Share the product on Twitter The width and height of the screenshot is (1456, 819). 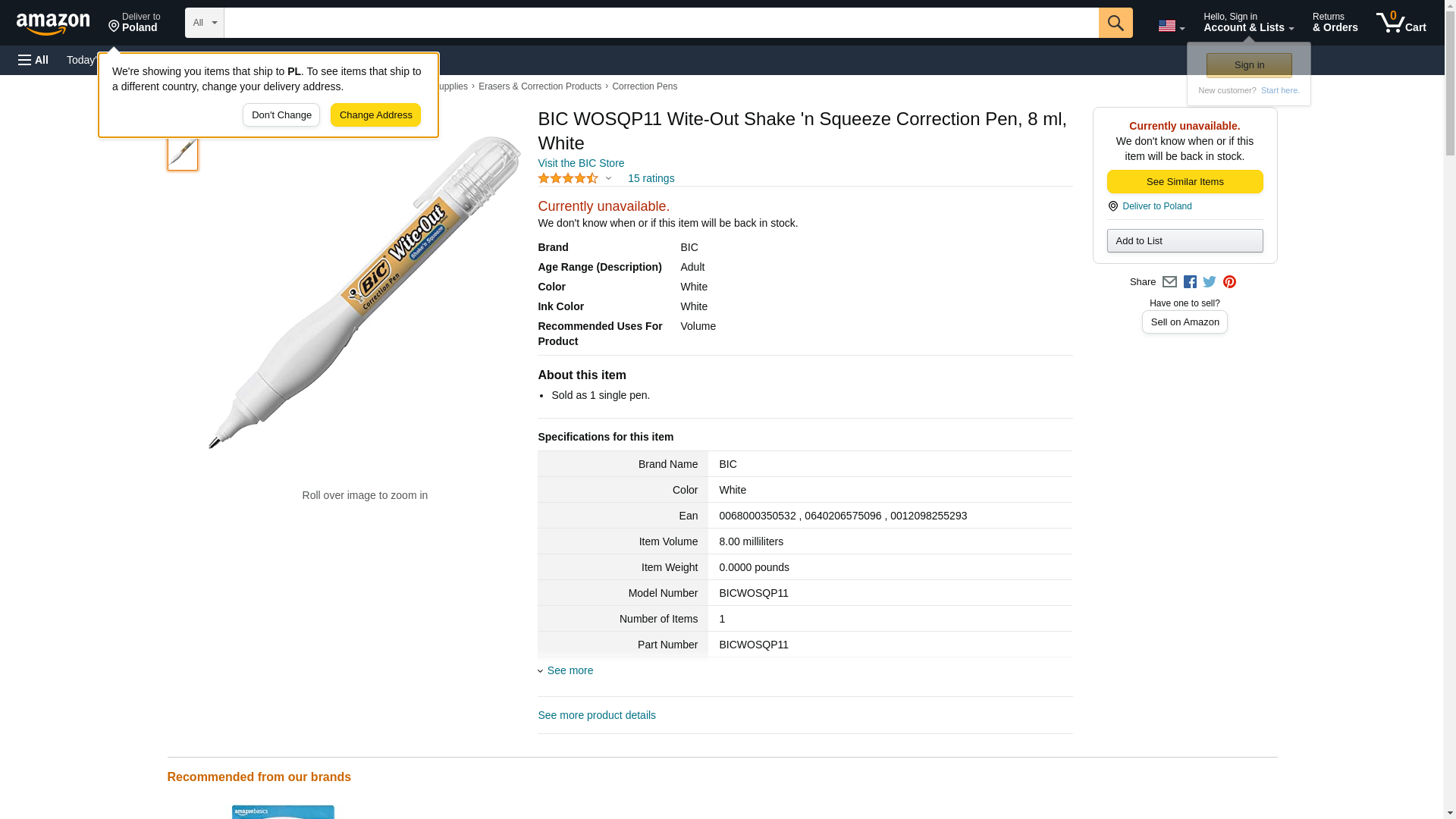tap(1210, 282)
